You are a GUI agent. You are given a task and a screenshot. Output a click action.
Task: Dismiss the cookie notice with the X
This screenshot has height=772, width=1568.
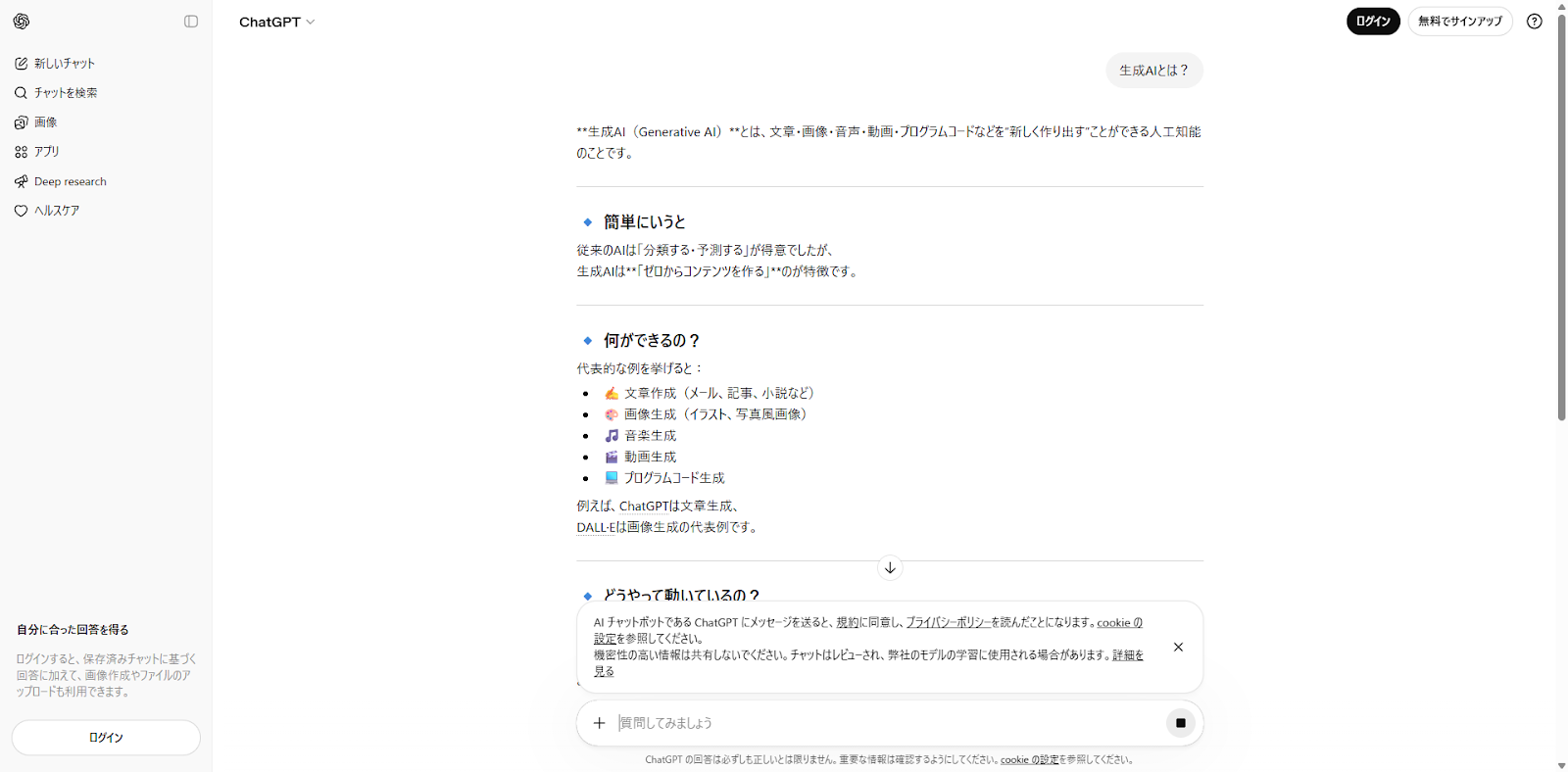(1178, 648)
